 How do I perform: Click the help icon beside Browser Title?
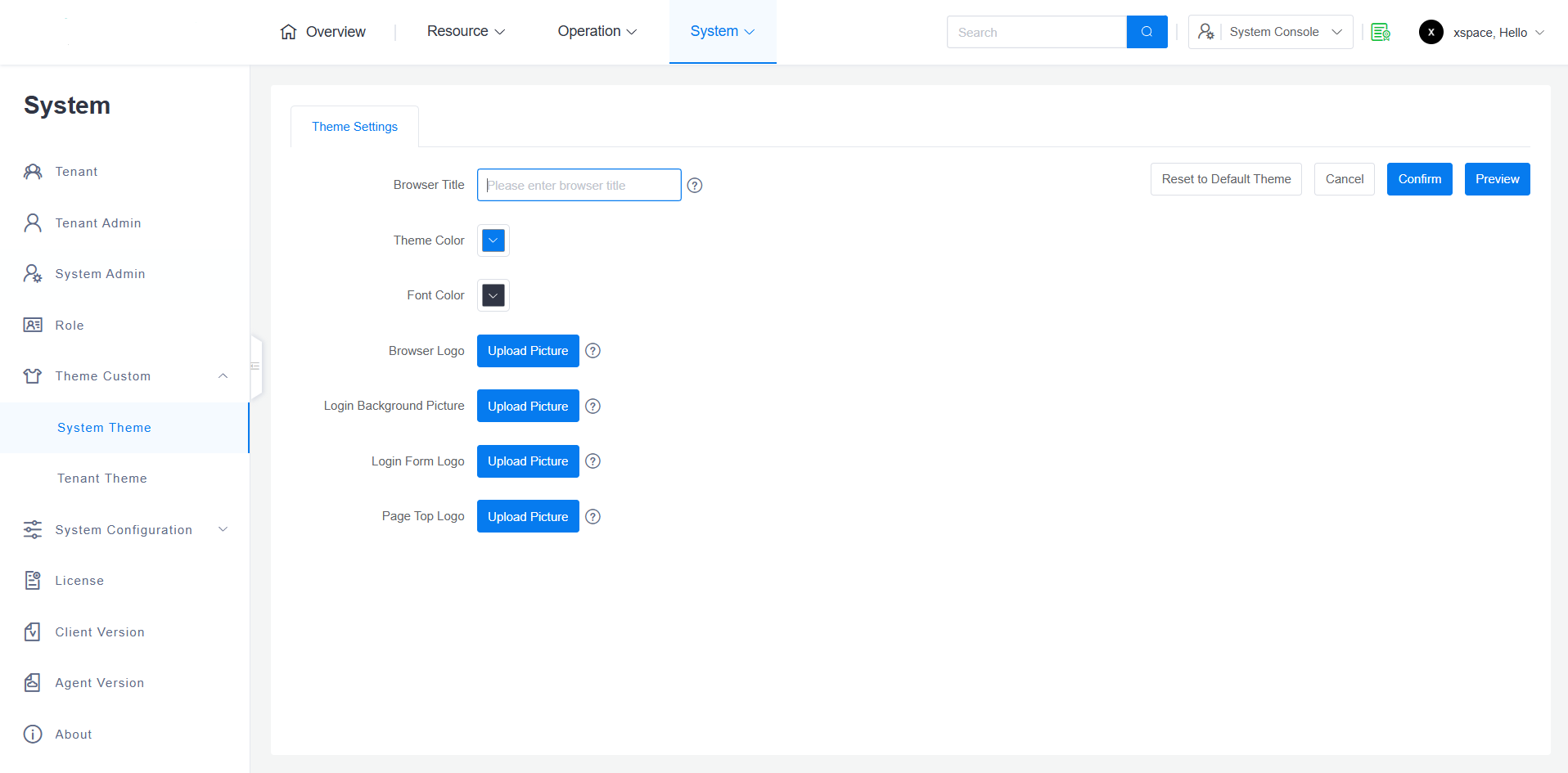click(695, 186)
